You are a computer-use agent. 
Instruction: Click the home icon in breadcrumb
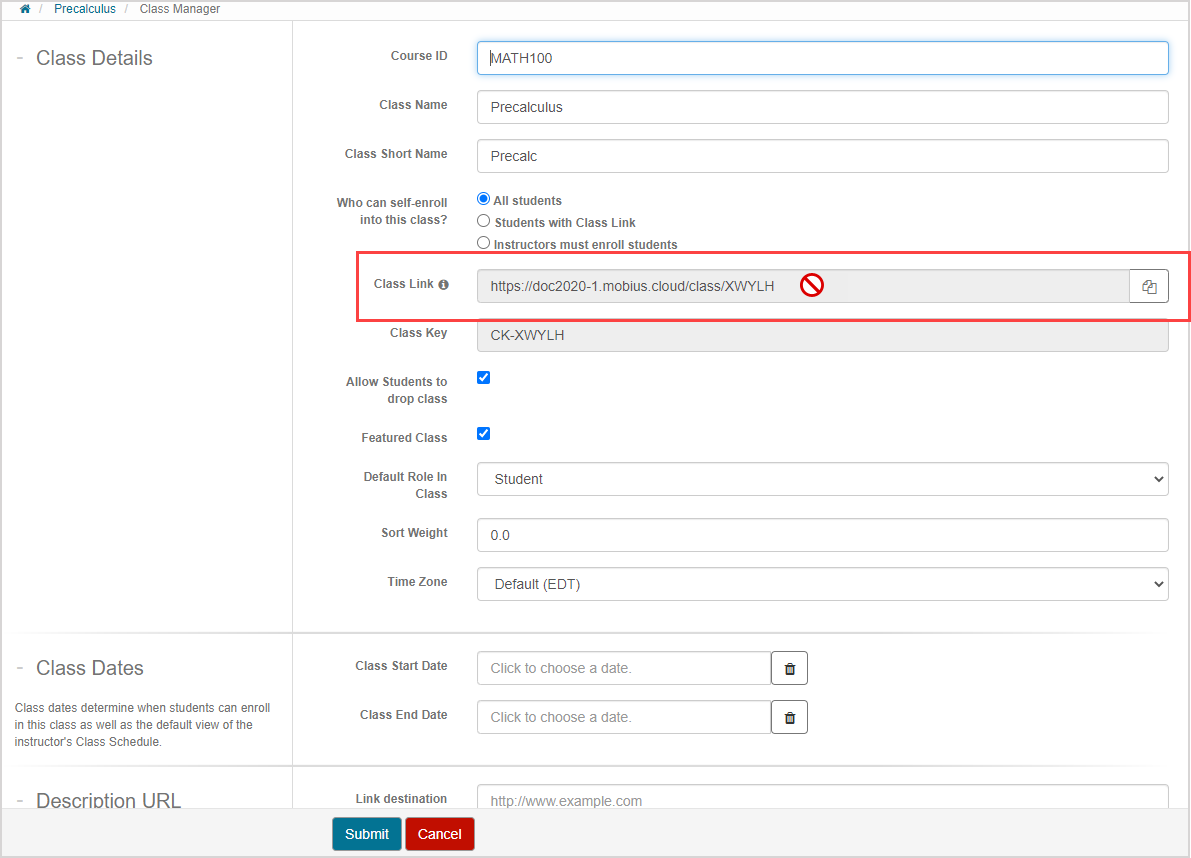click(25, 9)
